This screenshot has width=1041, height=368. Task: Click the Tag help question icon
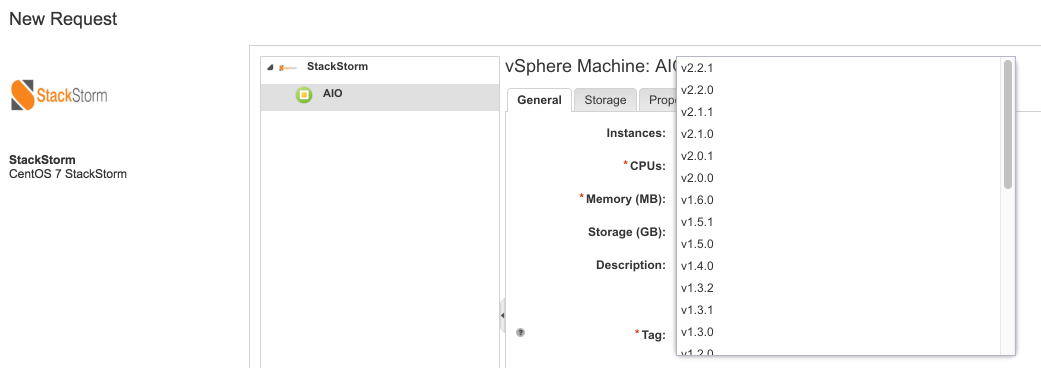click(520, 332)
